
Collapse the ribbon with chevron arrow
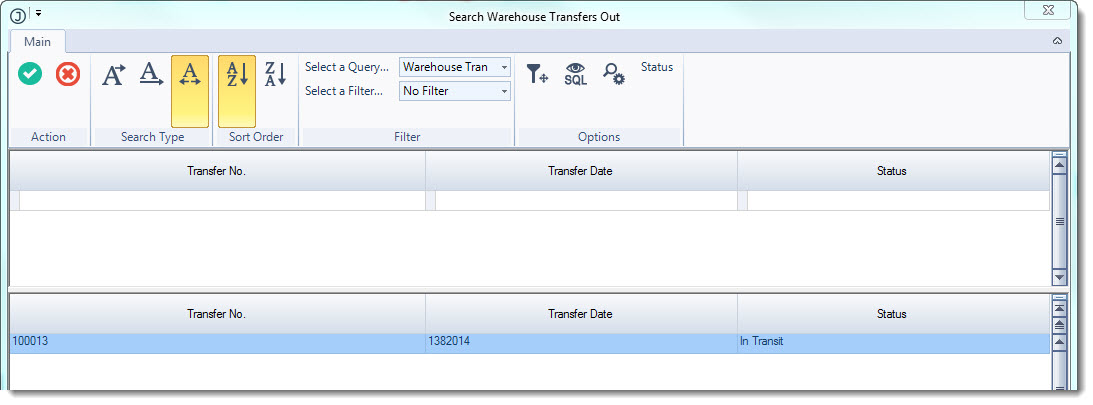coord(1057,41)
